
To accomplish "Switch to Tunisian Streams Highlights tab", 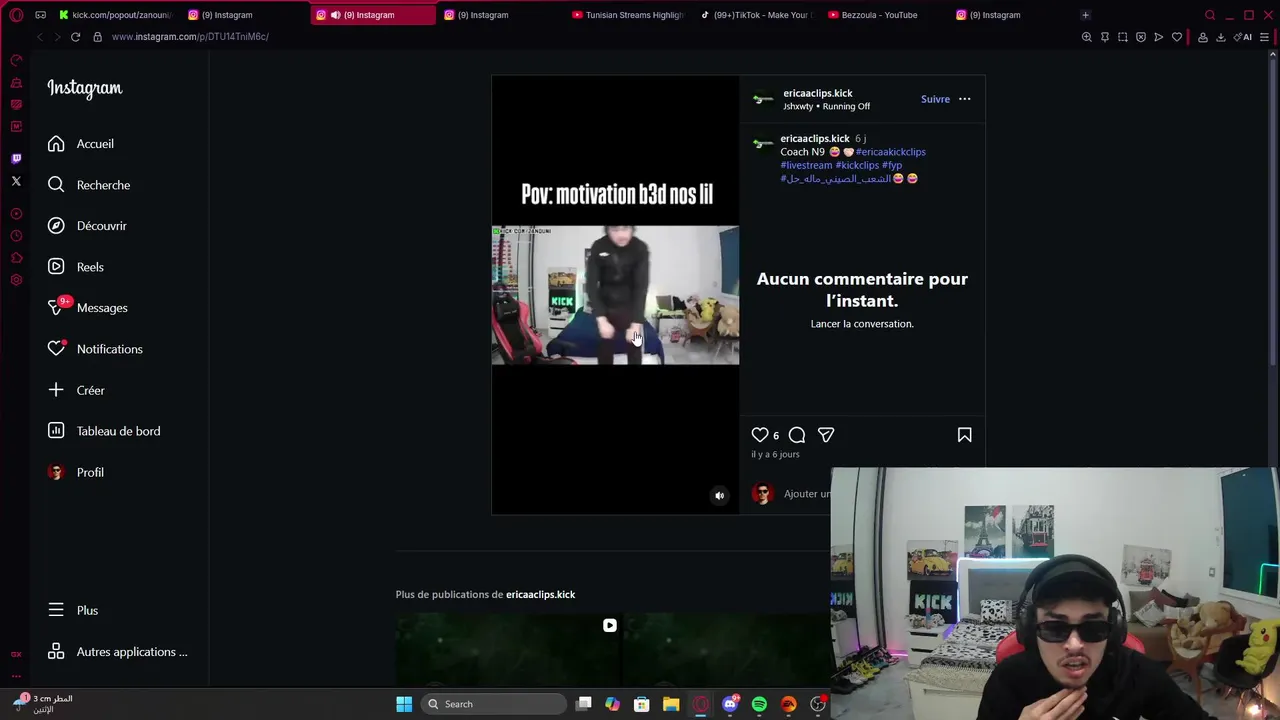I will (x=630, y=15).
